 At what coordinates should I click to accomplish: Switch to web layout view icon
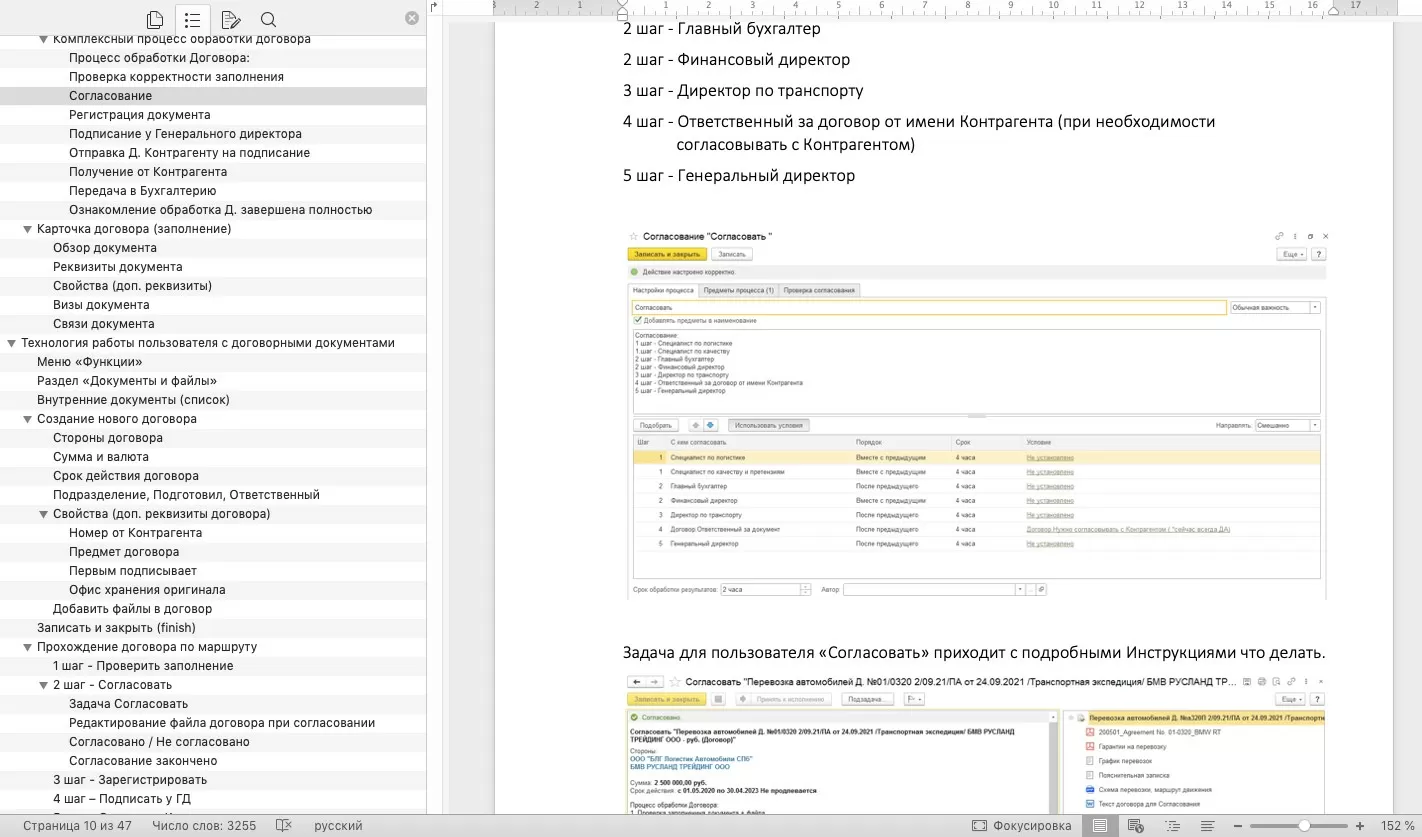[x=1135, y=826]
